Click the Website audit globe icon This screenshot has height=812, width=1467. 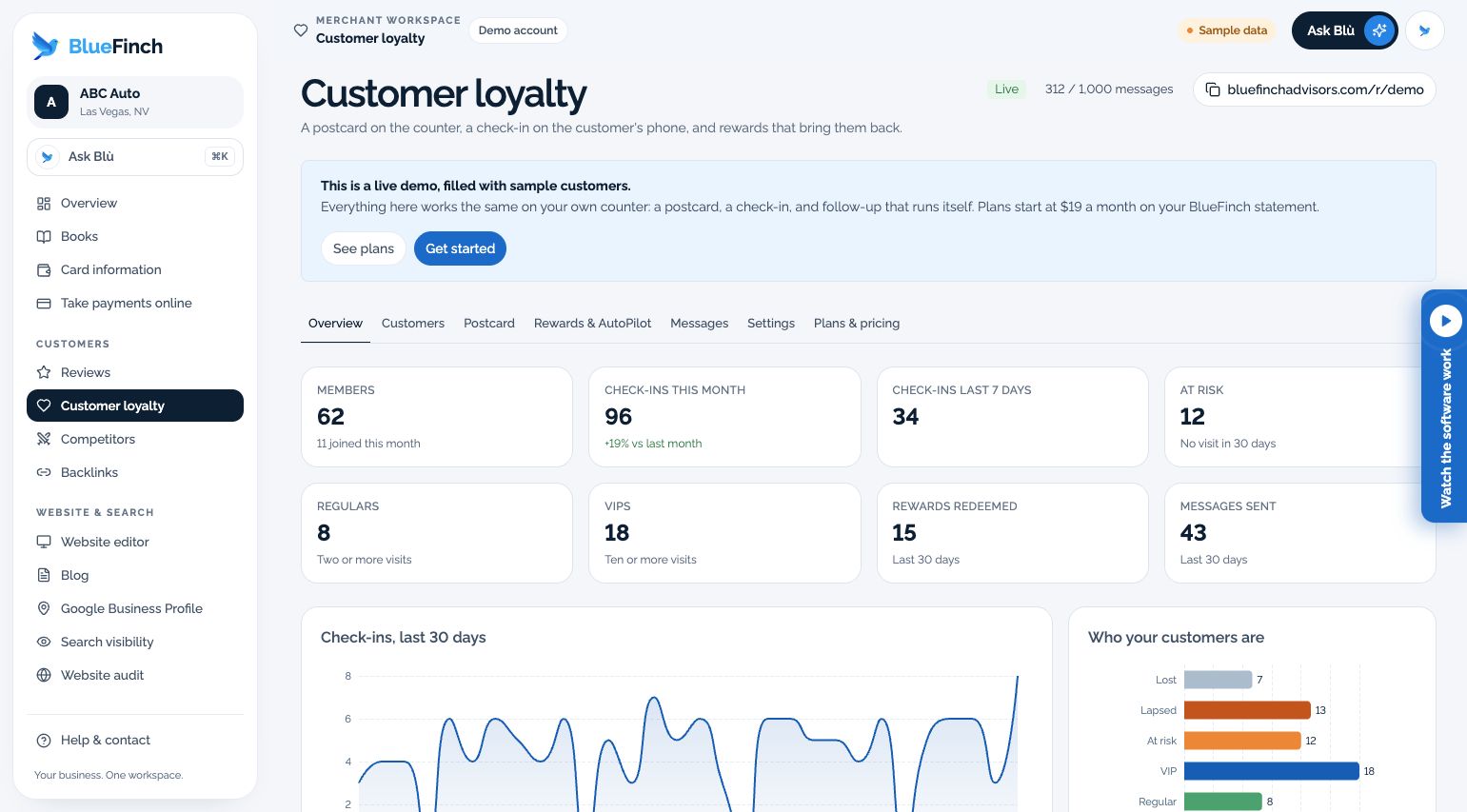tap(44, 675)
